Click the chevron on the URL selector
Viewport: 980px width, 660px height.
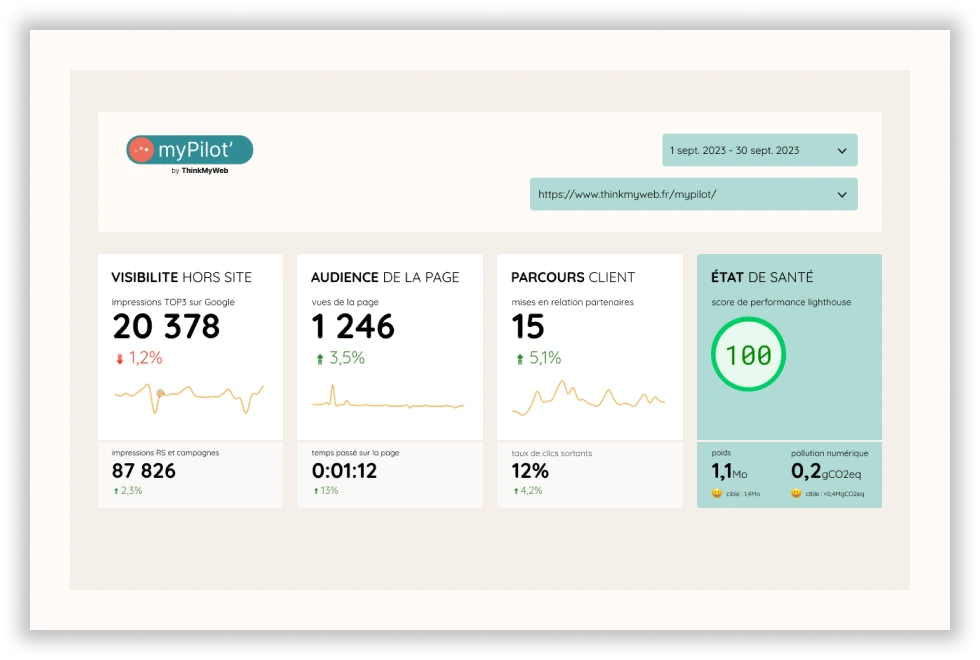click(842, 196)
